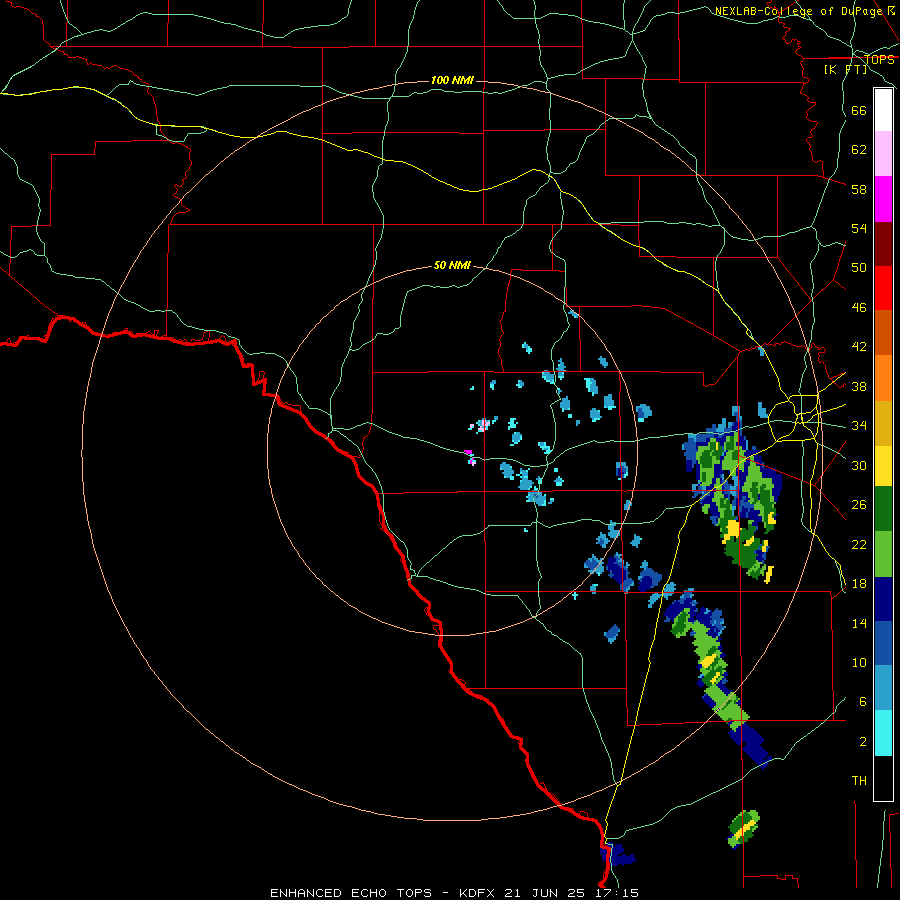Viewport: 900px width, 900px height.
Task: Pick the light pink legend swatch
Action: (x=883, y=153)
